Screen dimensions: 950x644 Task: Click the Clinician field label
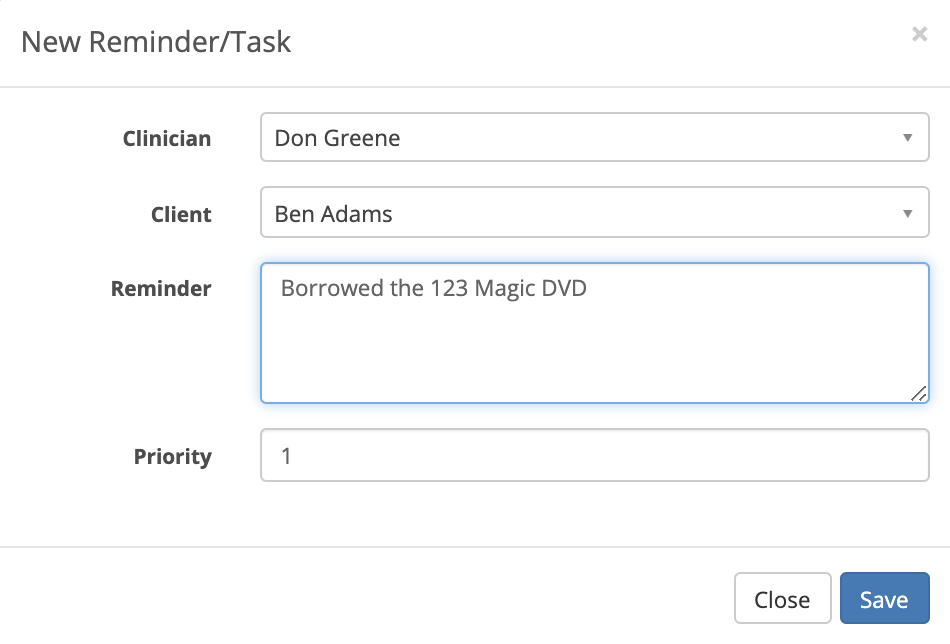[167, 139]
